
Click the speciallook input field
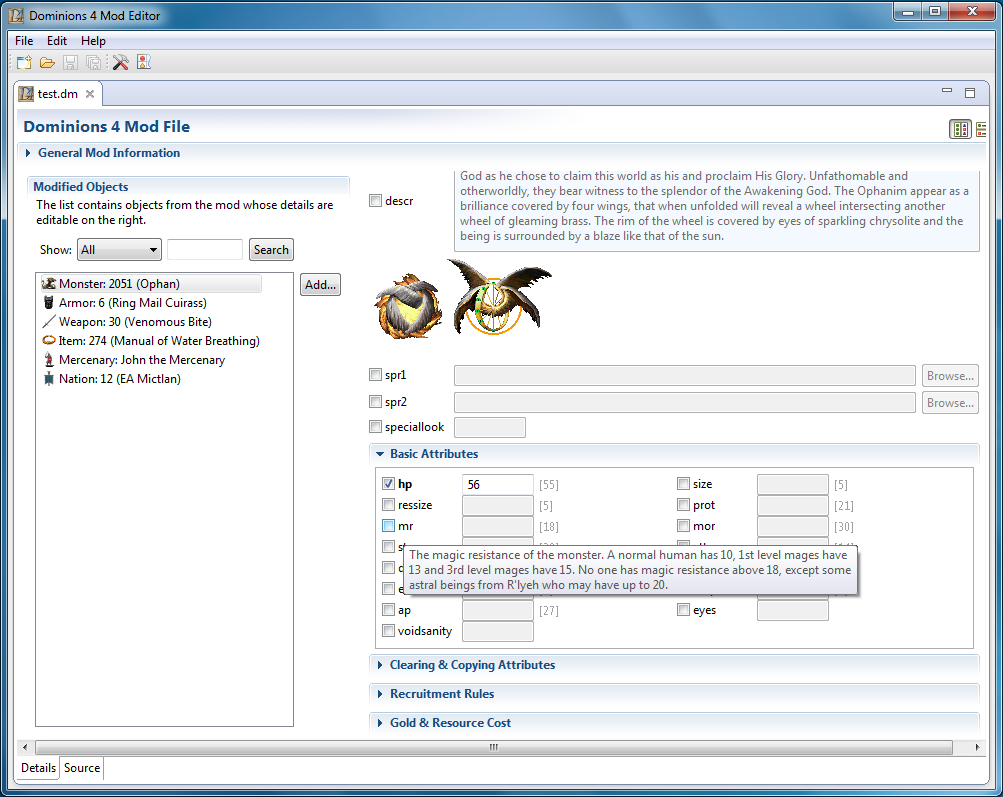click(x=490, y=427)
